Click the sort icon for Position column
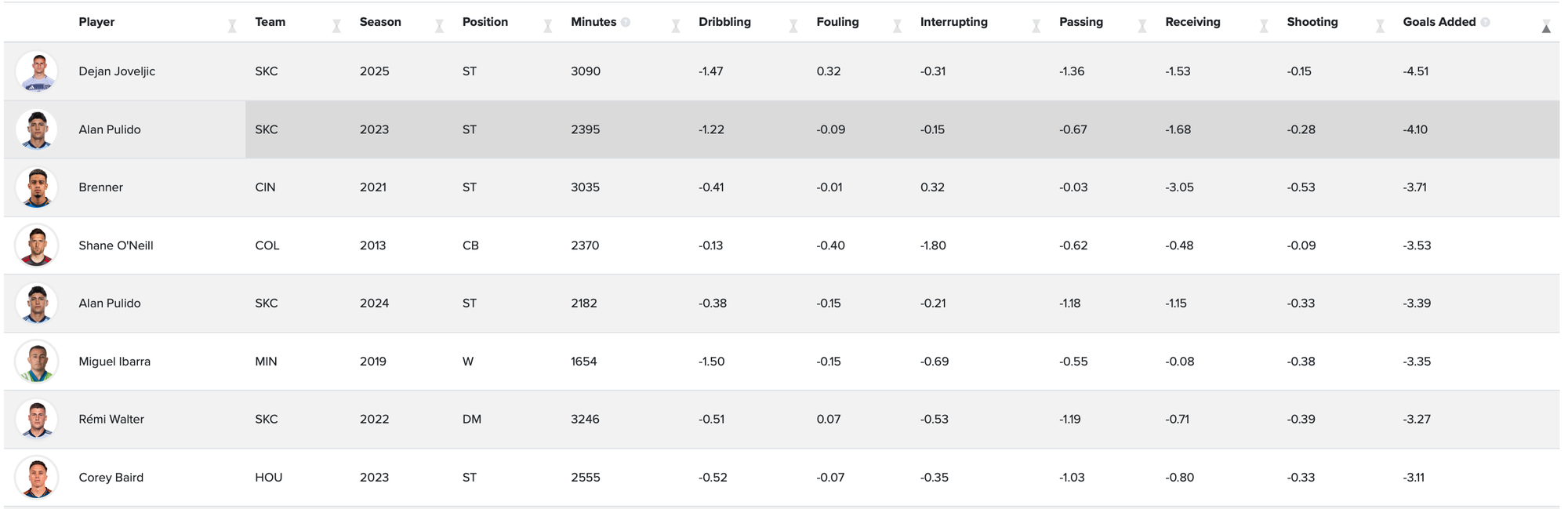 tap(548, 27)
